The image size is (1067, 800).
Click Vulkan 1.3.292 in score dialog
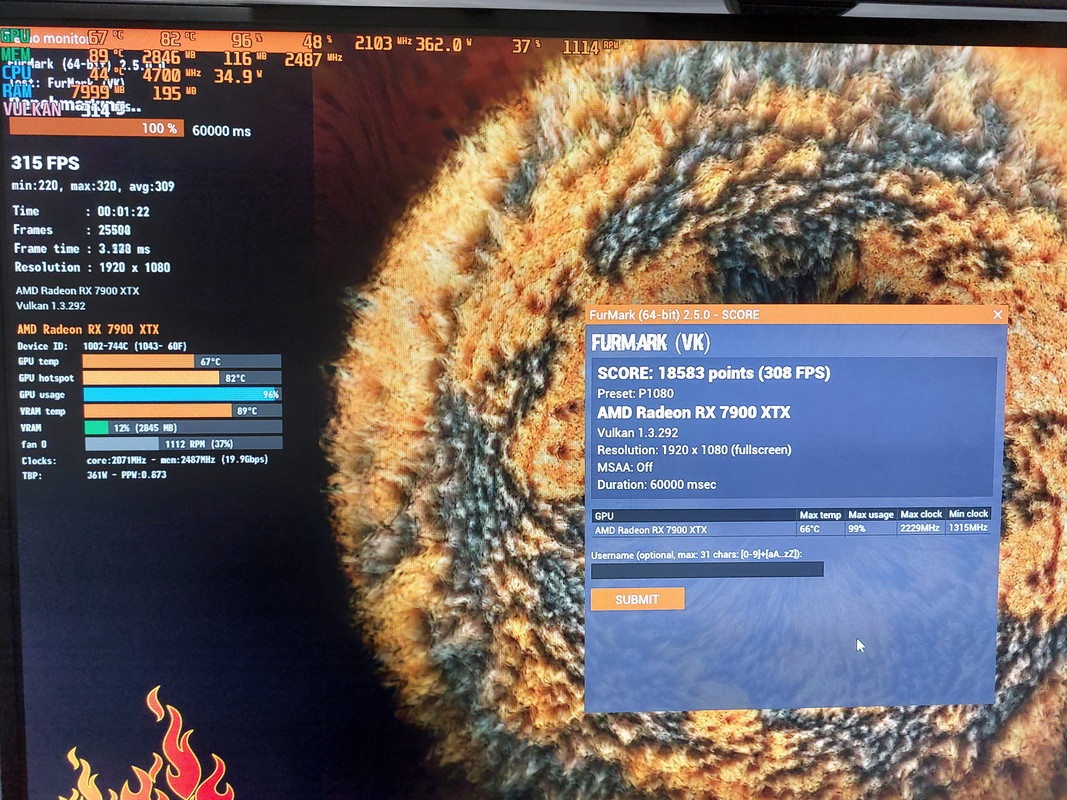click(x=638, y=433)
